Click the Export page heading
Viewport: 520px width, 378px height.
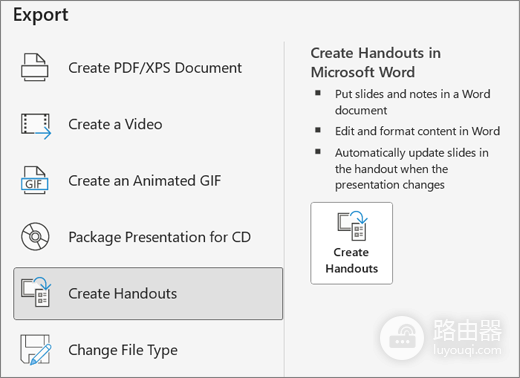(41, 15)
